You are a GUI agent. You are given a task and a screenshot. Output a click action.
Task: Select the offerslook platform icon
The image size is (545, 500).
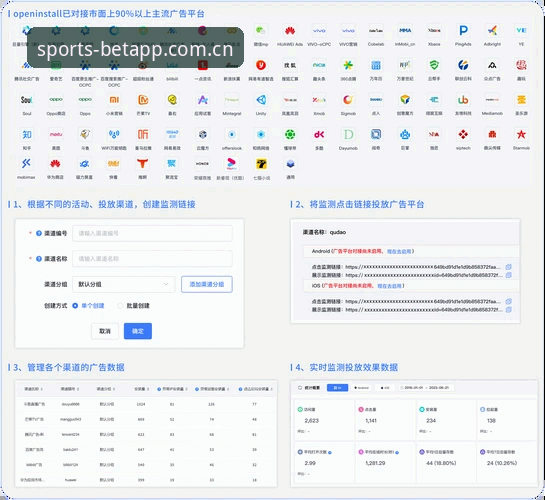231,134
